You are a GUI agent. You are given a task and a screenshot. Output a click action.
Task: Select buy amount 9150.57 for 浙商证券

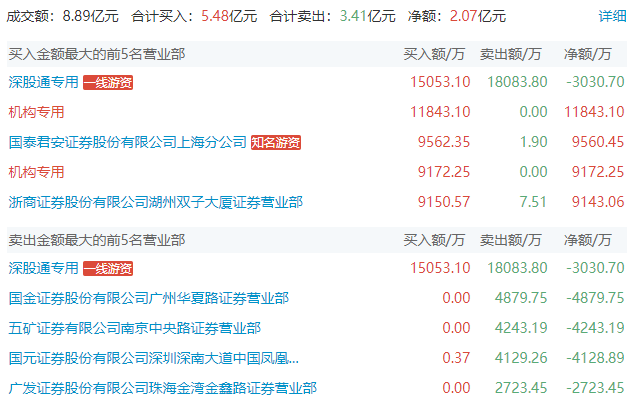444,202
